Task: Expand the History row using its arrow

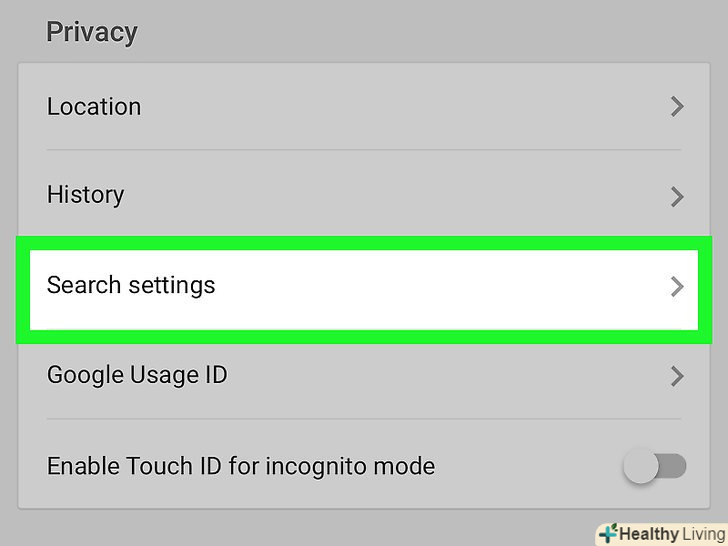Action: pos(677,196)
